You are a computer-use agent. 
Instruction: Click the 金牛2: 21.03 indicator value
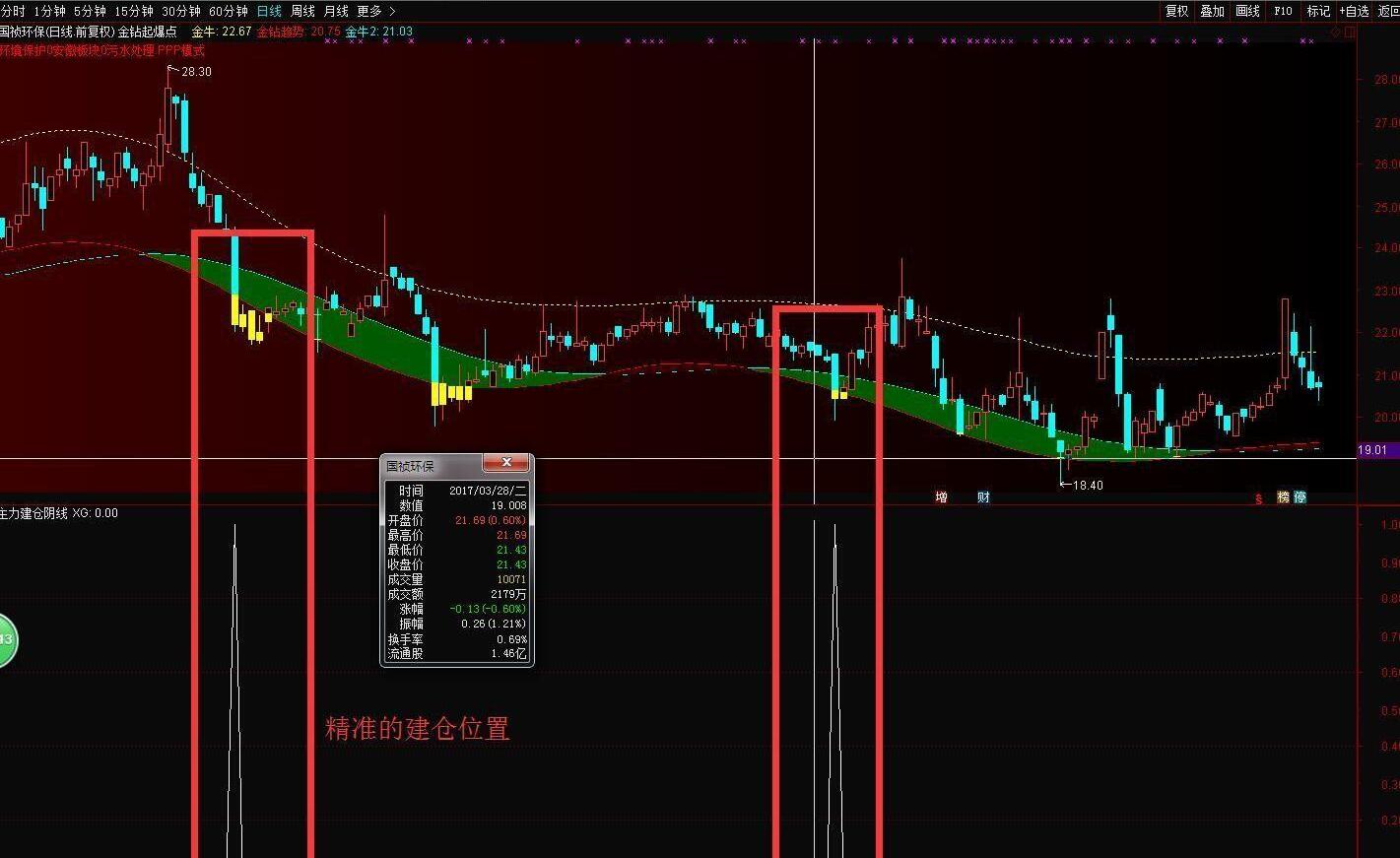pyautogui.click(x=378, y=32)
